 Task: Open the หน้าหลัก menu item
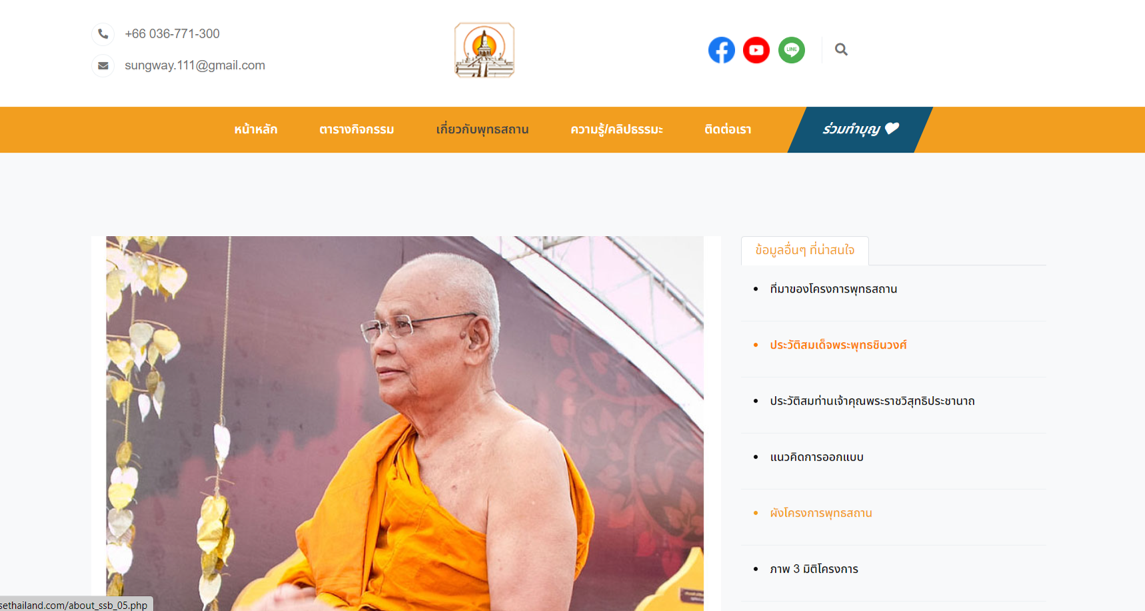256,129
